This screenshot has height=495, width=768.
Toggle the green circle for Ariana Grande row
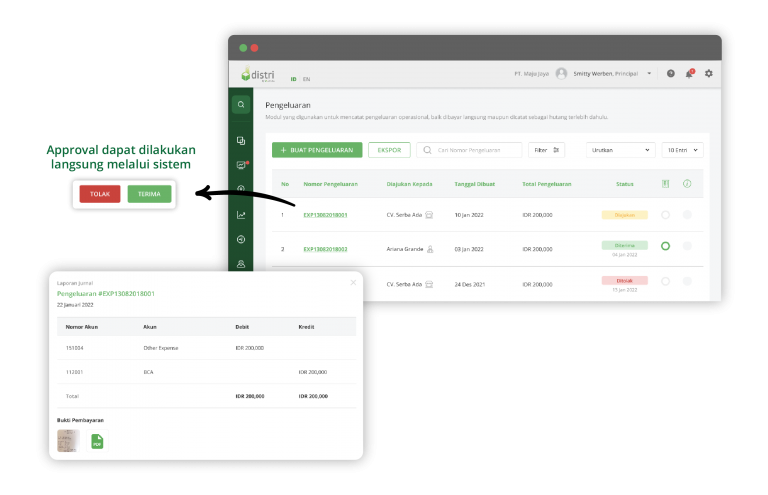pos(666,246)
